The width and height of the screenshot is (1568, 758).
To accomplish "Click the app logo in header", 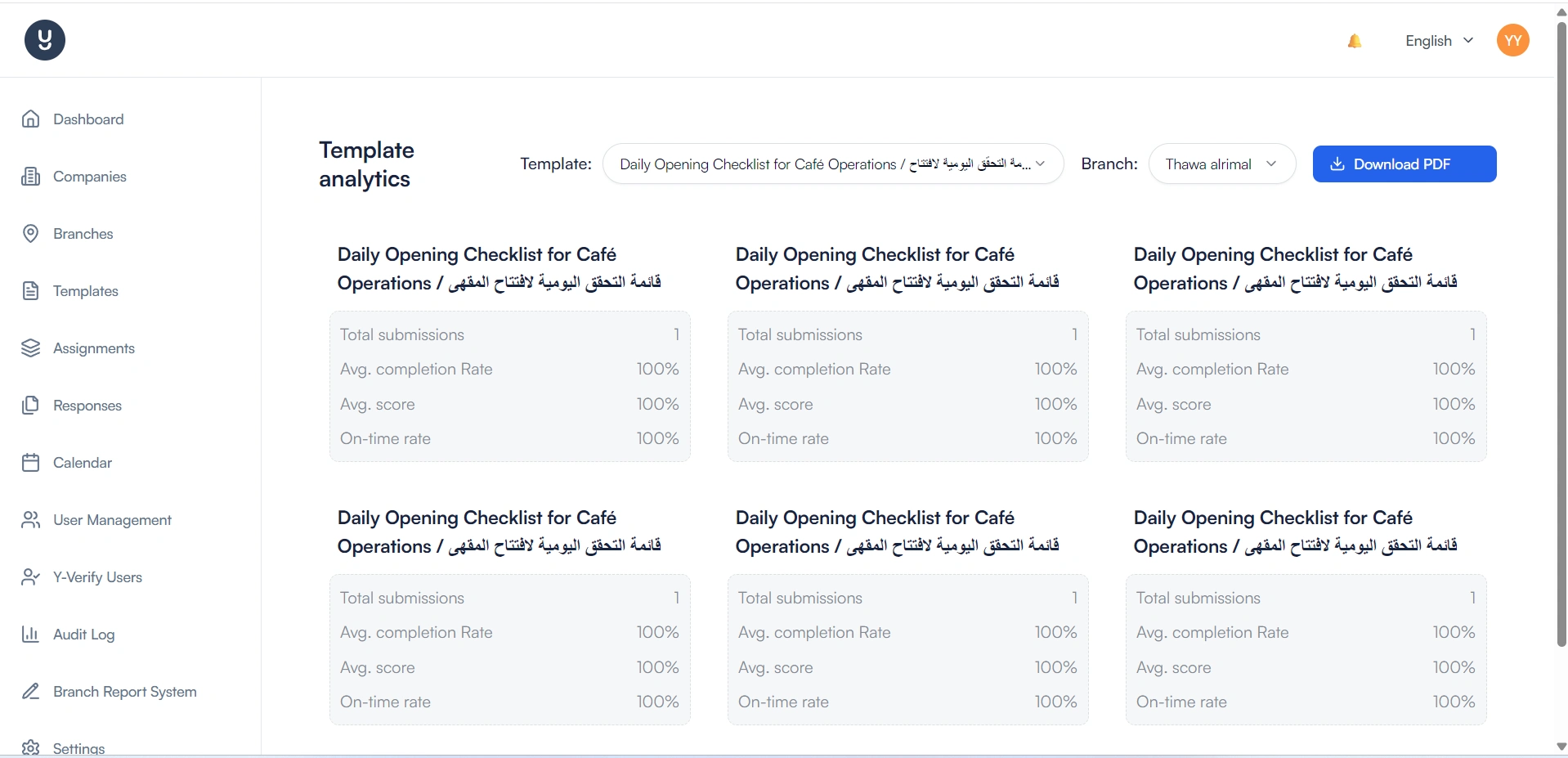I will click(45, 40).
